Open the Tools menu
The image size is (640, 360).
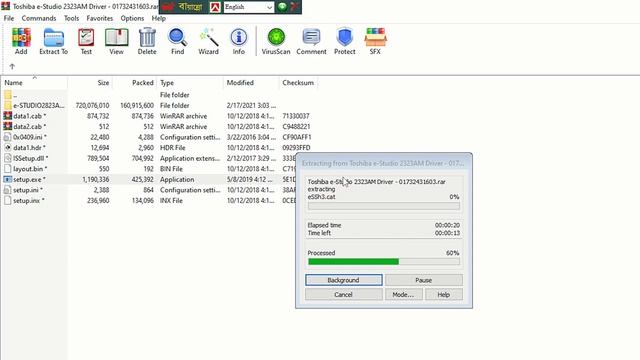point(71,18)
